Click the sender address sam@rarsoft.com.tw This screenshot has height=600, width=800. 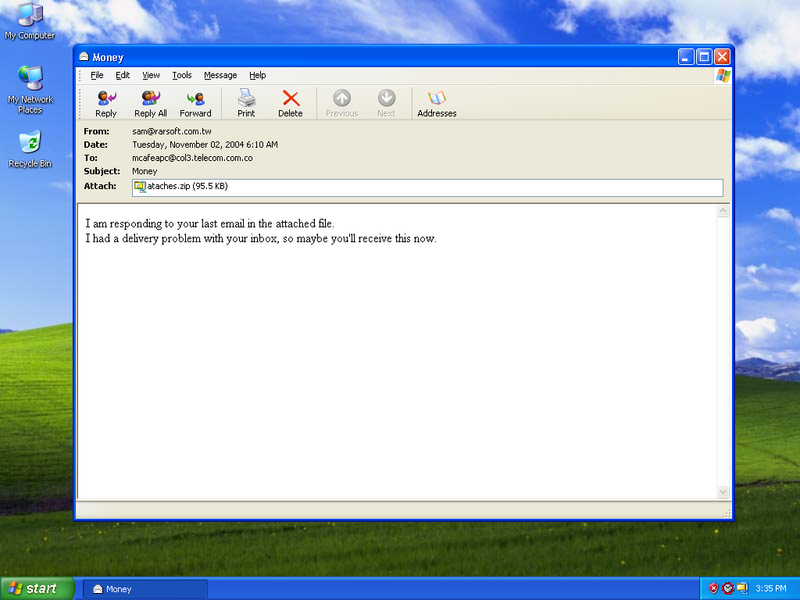tap(171, 131)
